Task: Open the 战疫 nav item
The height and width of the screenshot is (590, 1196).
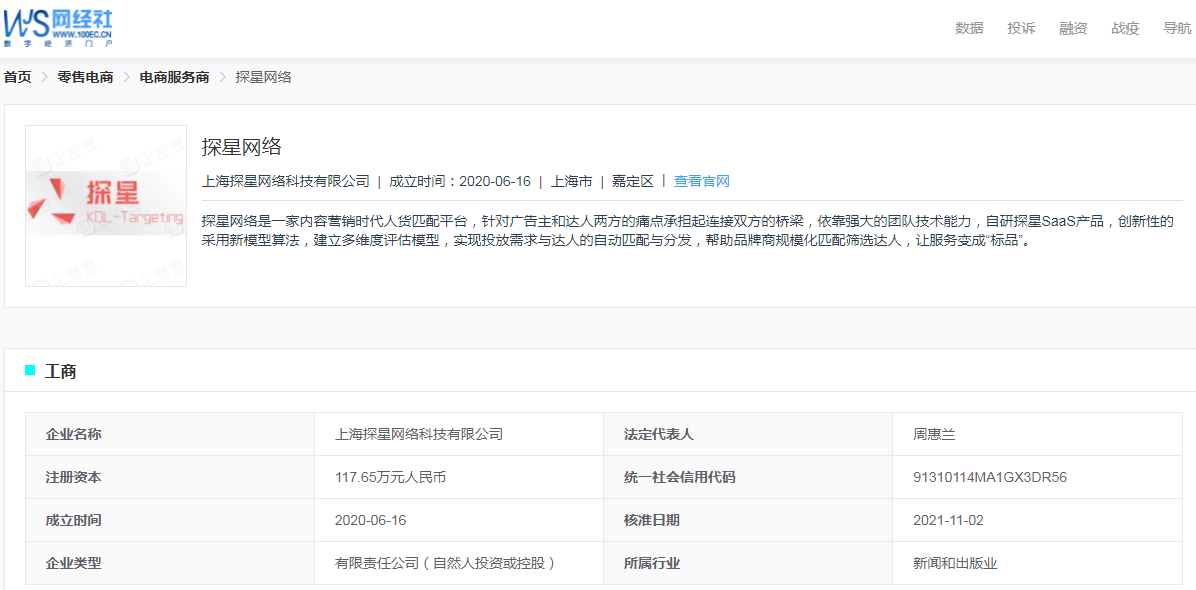Action: tap(1125, 28)
